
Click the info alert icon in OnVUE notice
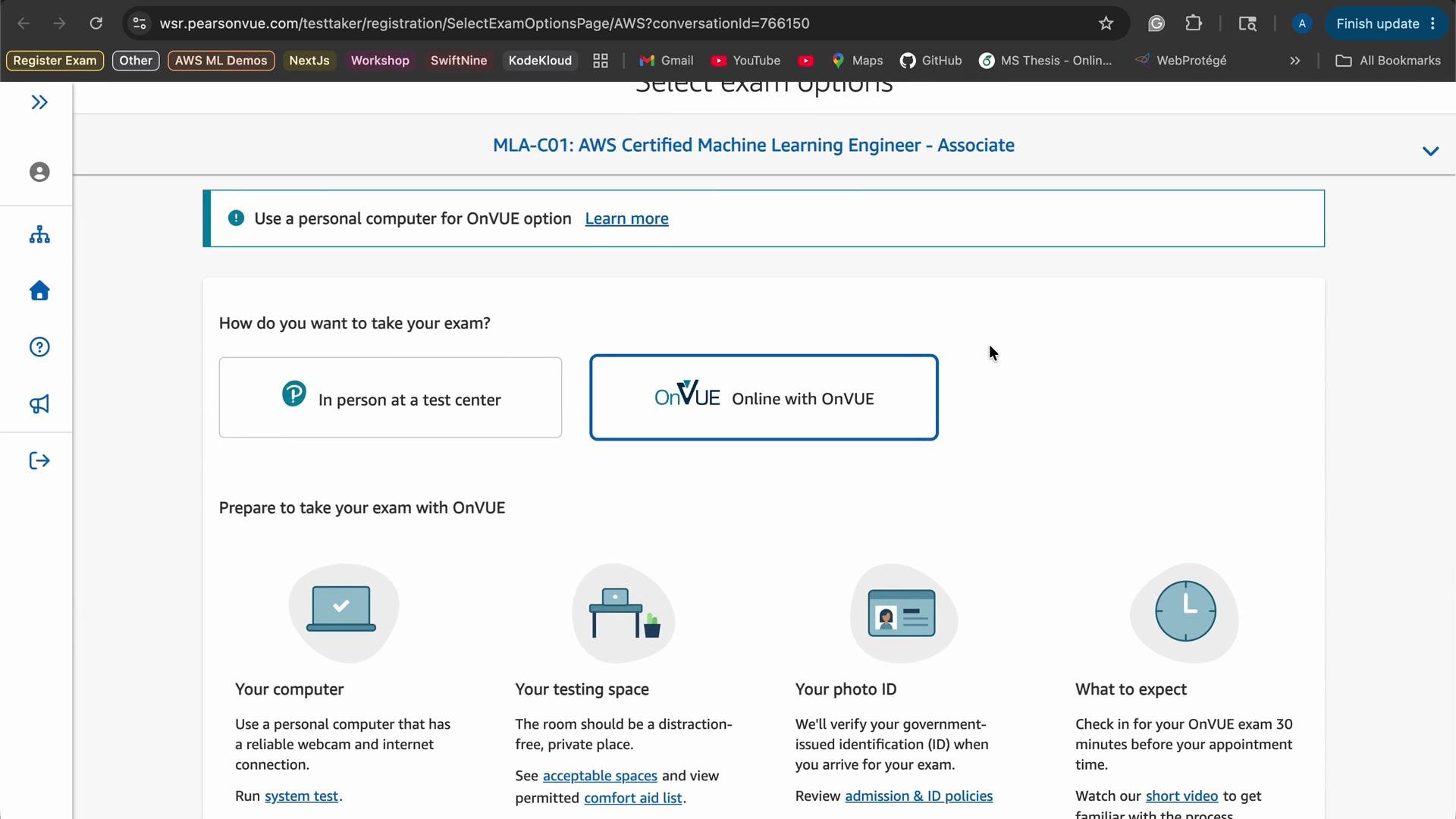click(x=236, y=218)
